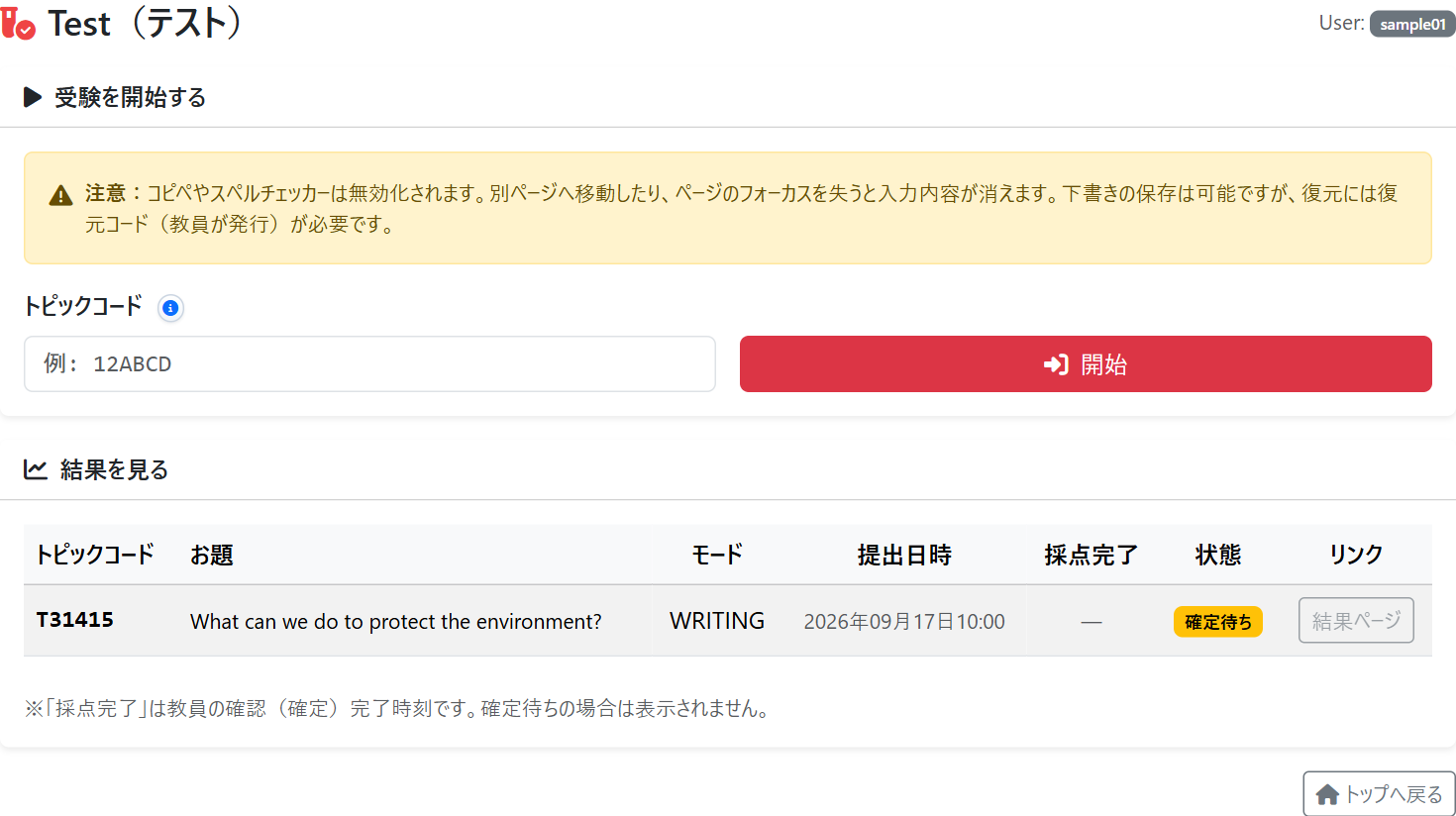Click the 確定待ち status badge
The image size is (1456, 816).
1218,621
